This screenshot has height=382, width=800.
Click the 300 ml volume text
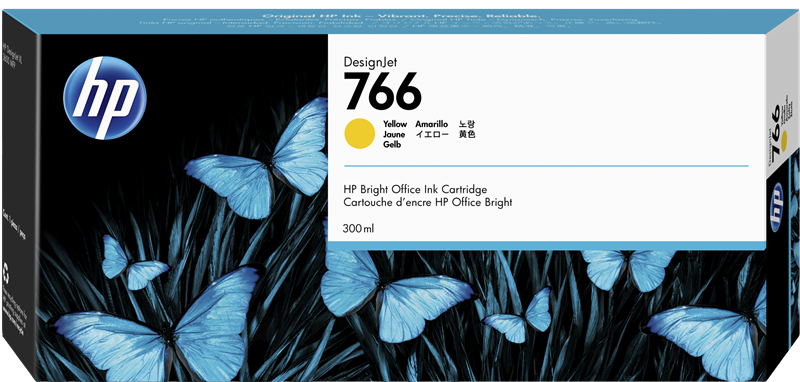[359, 229]
